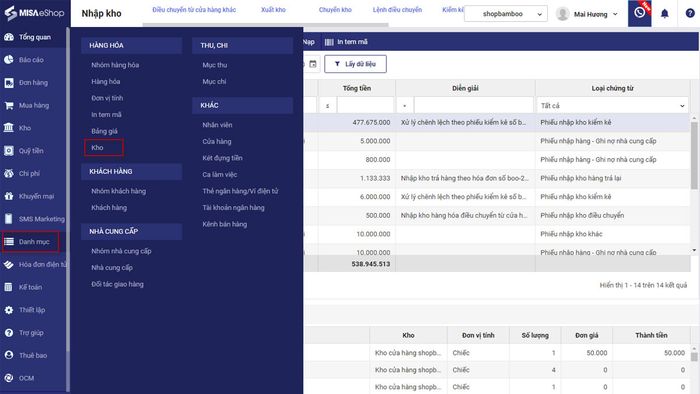Open Thuê bao account icon
Viewport: 700px width, 394px height.
tap(8, 355)
